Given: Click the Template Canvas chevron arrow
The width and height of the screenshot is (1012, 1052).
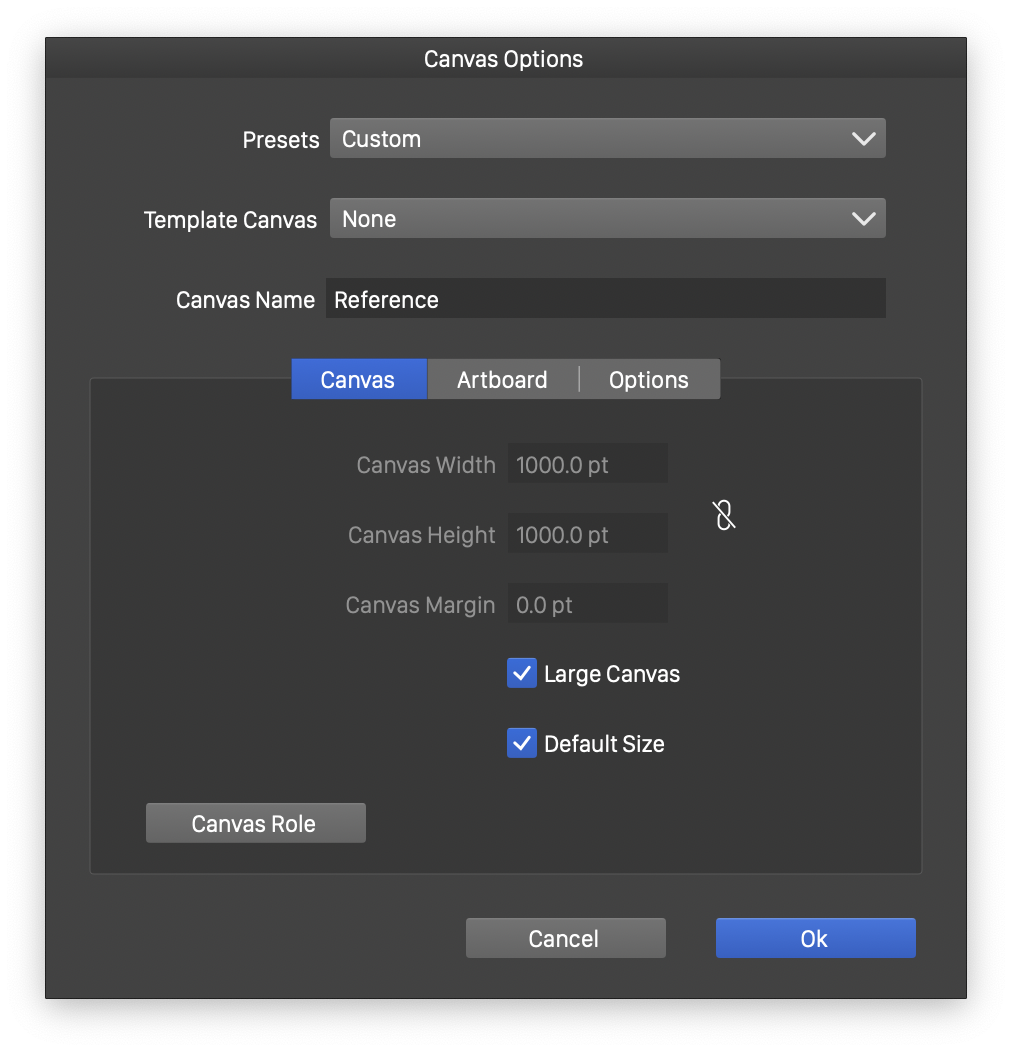Looking at the screenshot, I should [863, 219].
